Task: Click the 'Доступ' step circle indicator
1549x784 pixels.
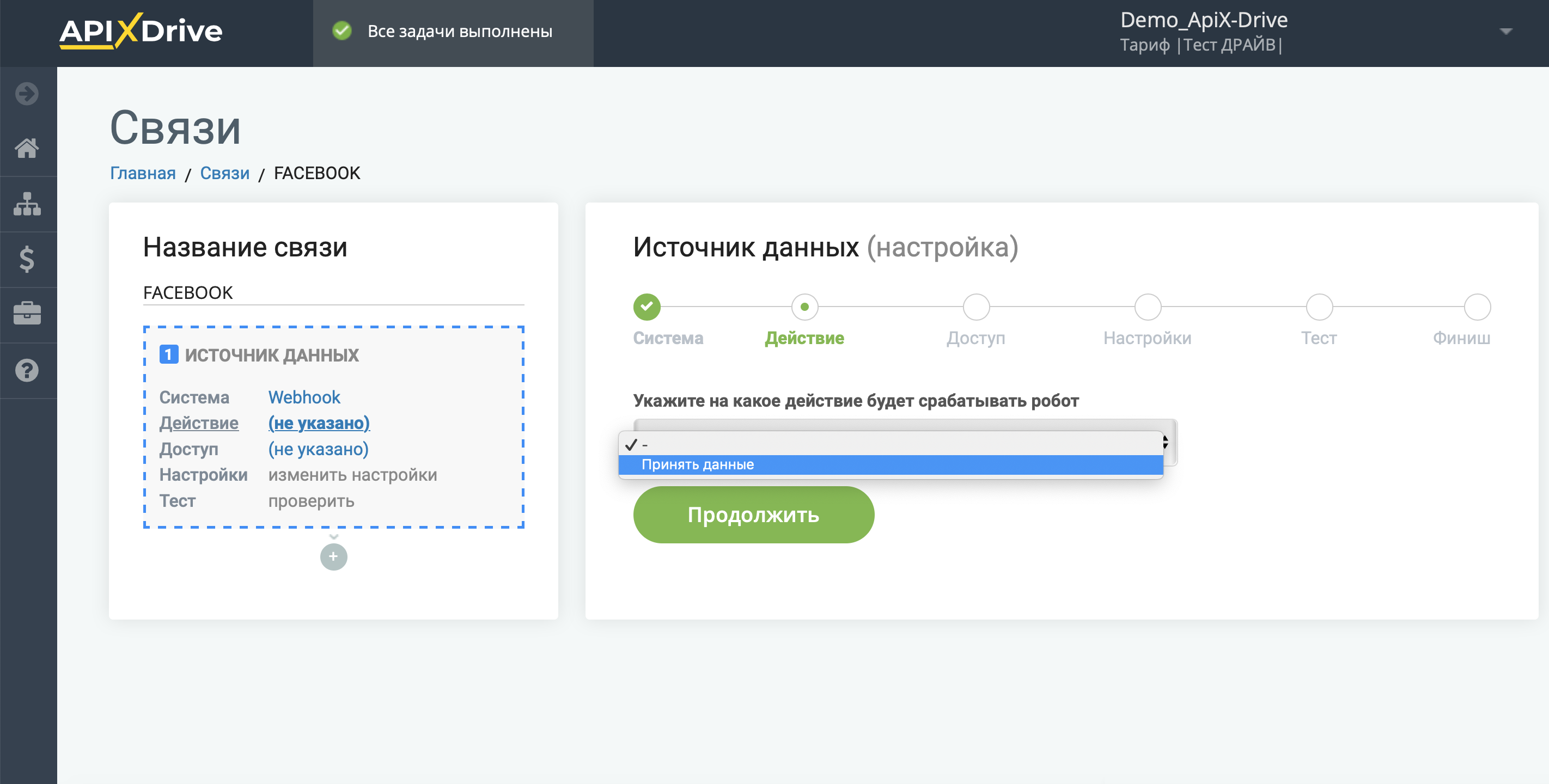Action: tap(975, 307)
